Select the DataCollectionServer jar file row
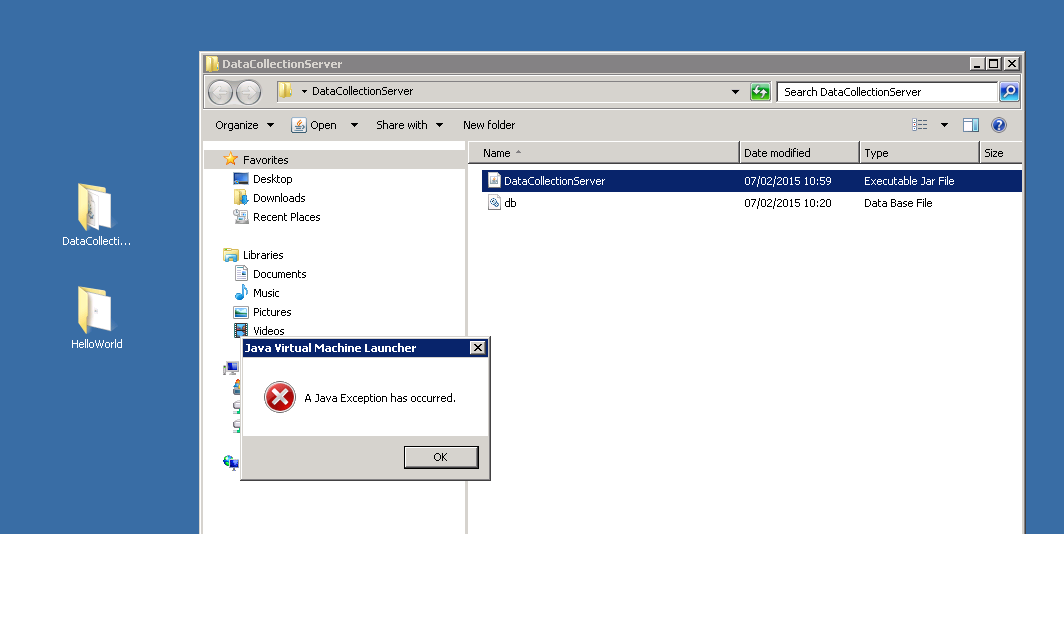1064x633 pixels. [752, 181]
